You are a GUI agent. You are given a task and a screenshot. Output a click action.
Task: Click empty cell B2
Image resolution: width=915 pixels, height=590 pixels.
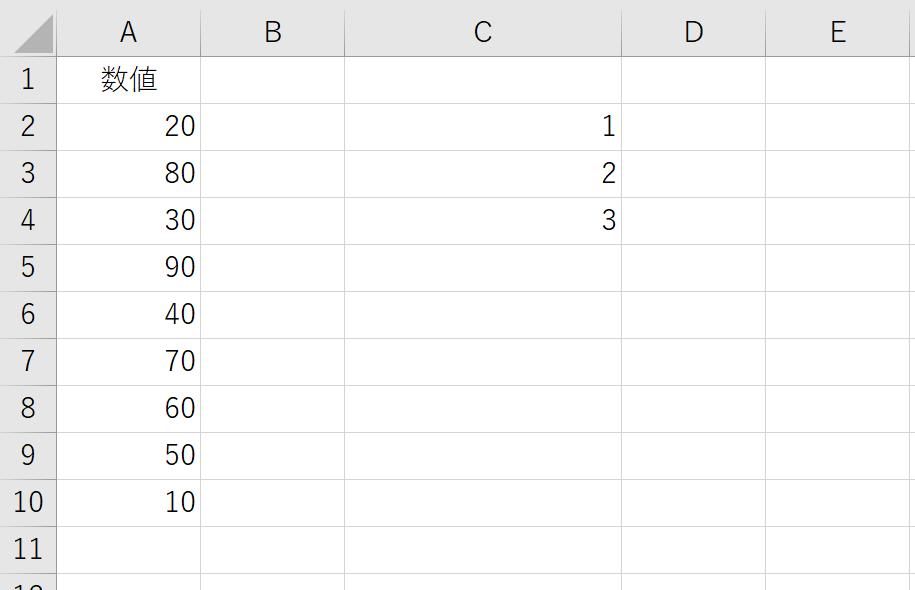[x=272, y=127]
